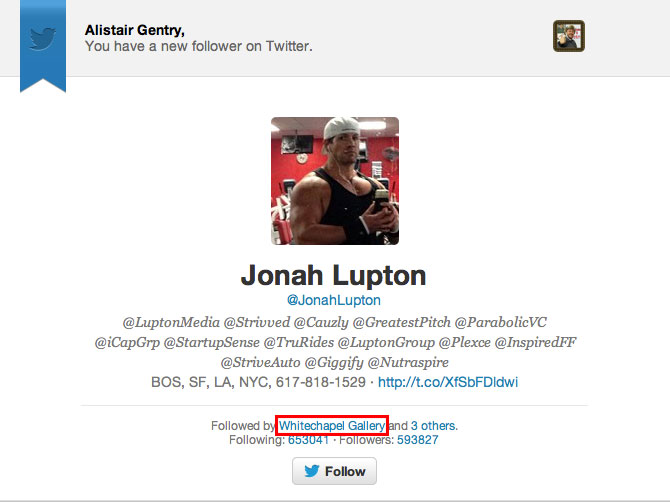
Task: Open the @StriveAuto mention
Action: [x=261, y=362]
